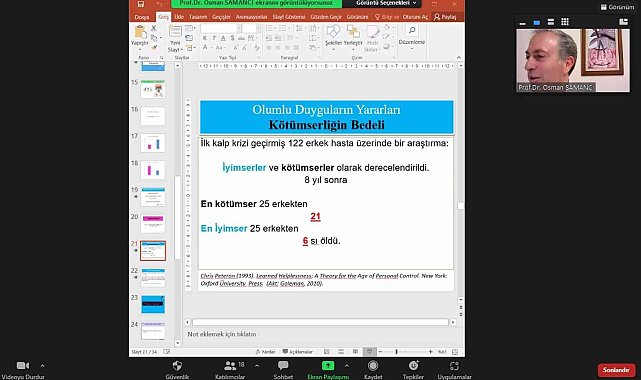Select slide 22 thumbnail

point(153,277)
